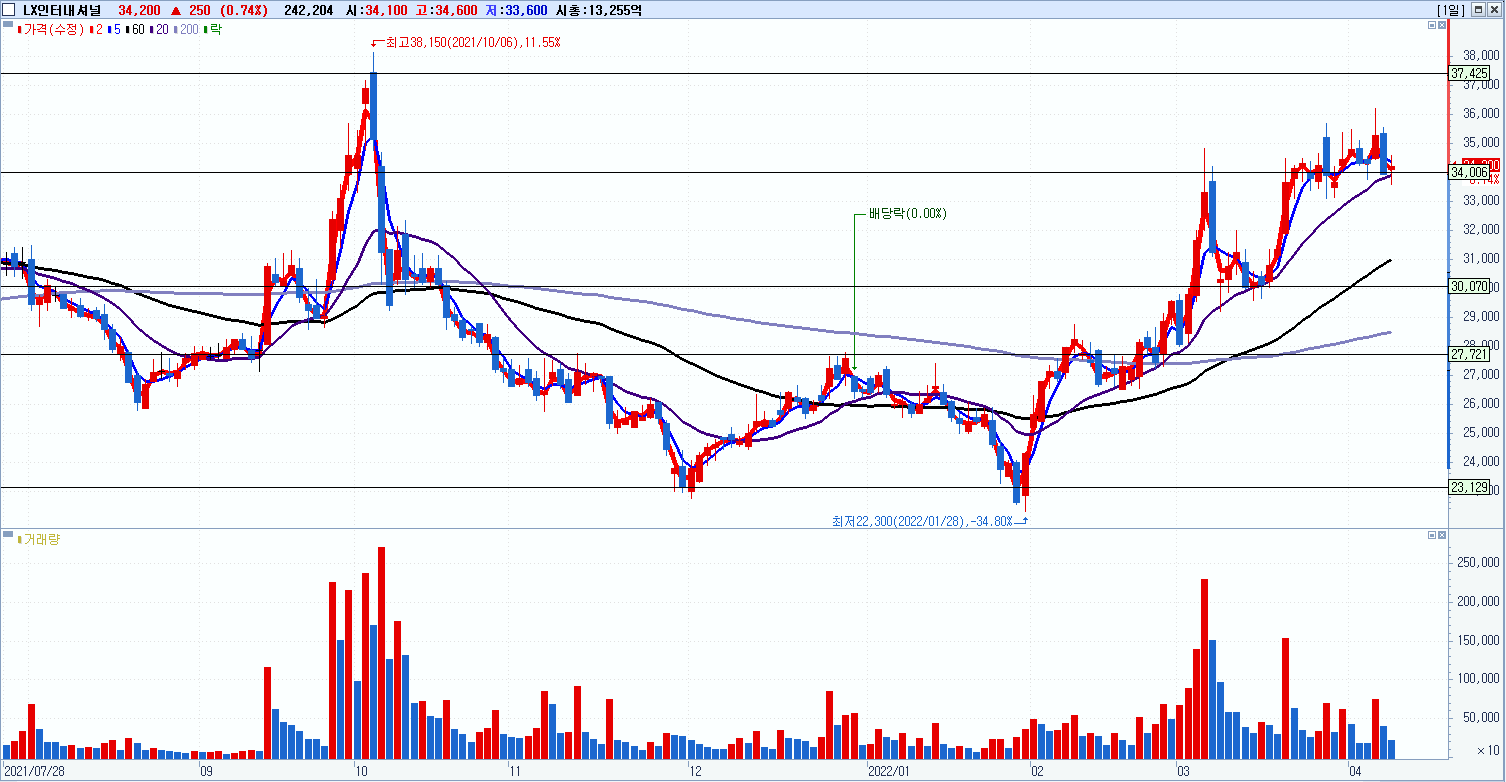Click the 27,721 horizontal line price tag
The image size is (1506, 782).
point(1469,354)
